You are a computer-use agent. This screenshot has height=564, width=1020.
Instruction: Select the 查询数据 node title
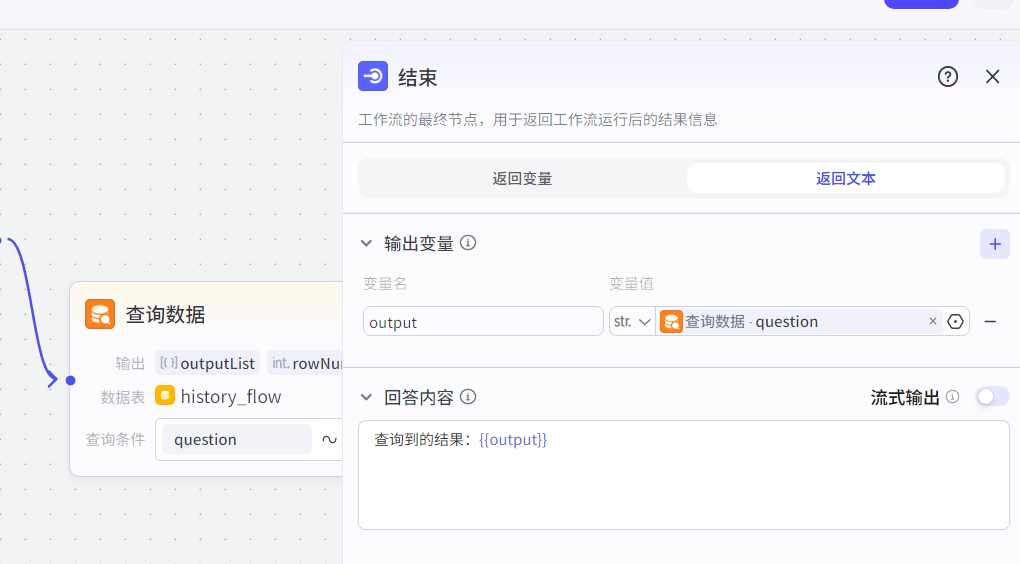coord(165,314)
